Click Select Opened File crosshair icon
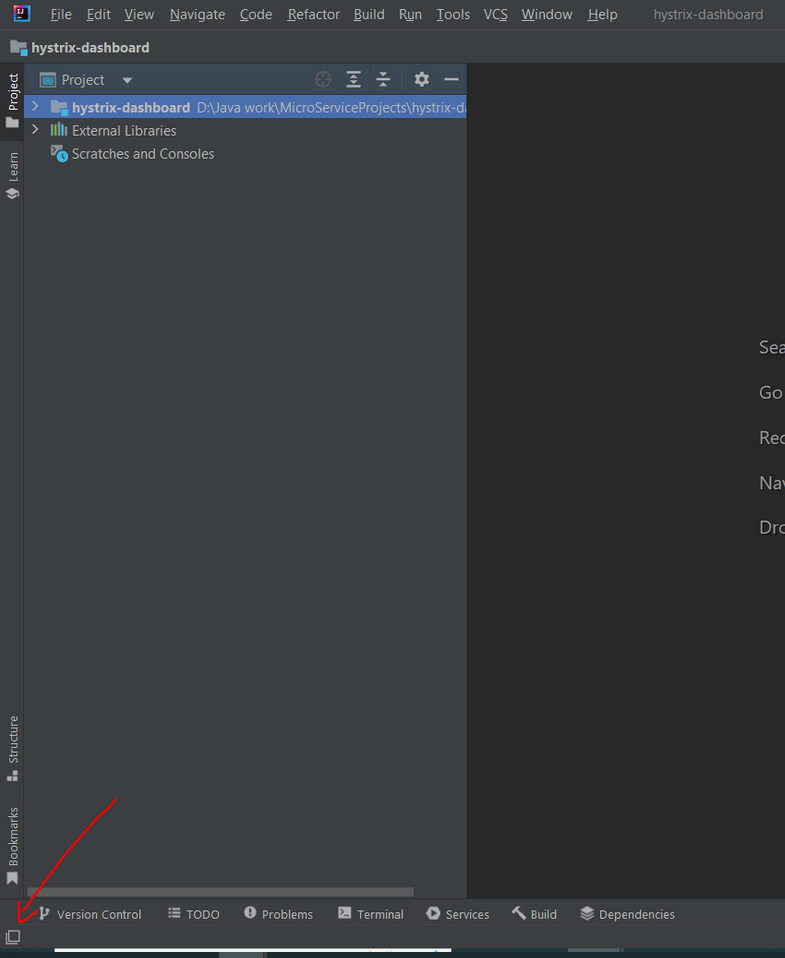 323,79
